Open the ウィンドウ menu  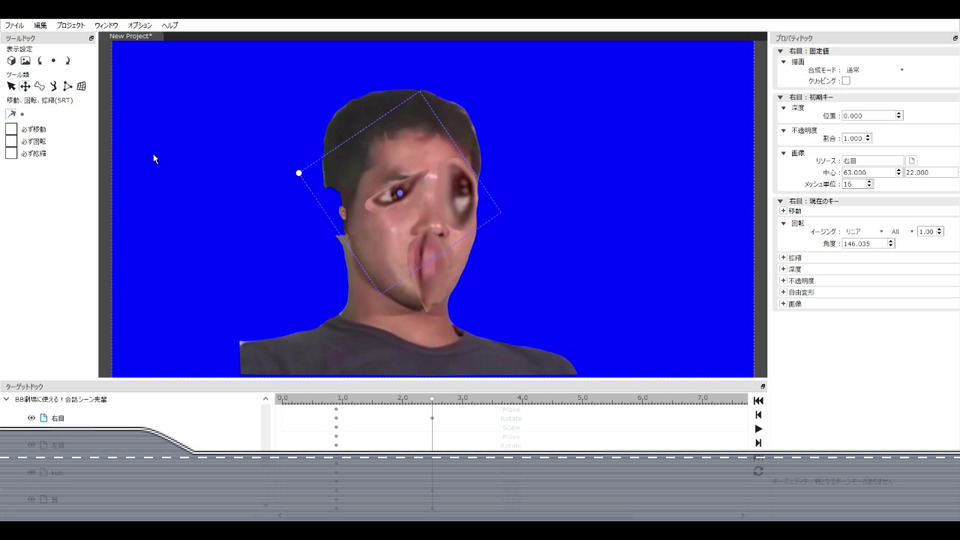click(x=106, y=25)
